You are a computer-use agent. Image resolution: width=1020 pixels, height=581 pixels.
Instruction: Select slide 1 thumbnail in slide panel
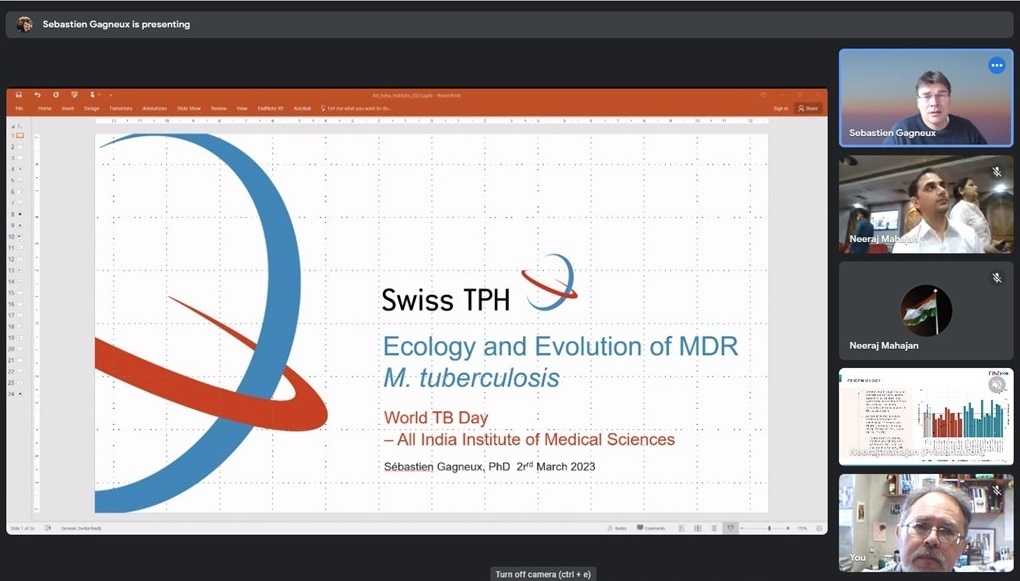20,135
